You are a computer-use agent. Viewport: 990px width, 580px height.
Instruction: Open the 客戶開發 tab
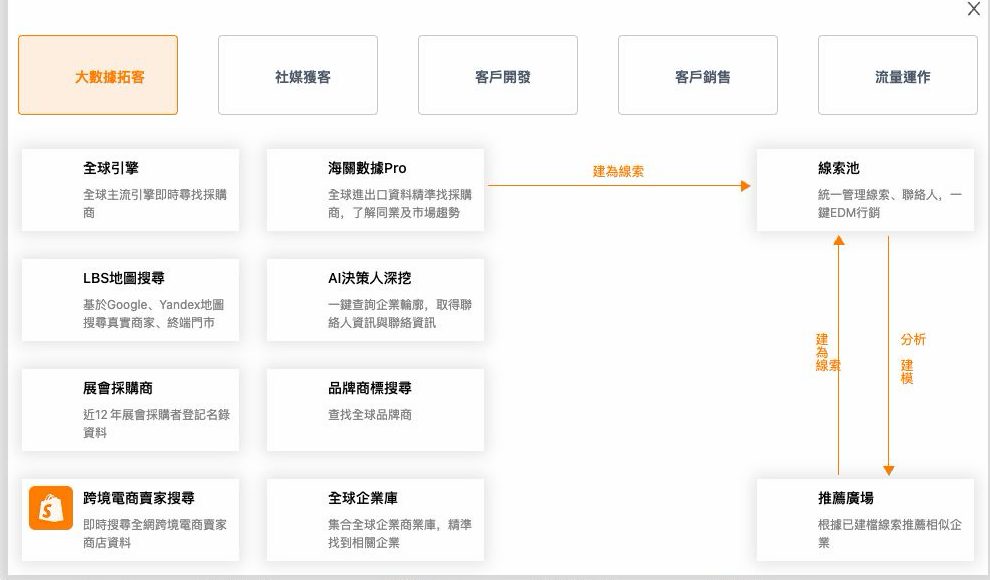(498, 75)
